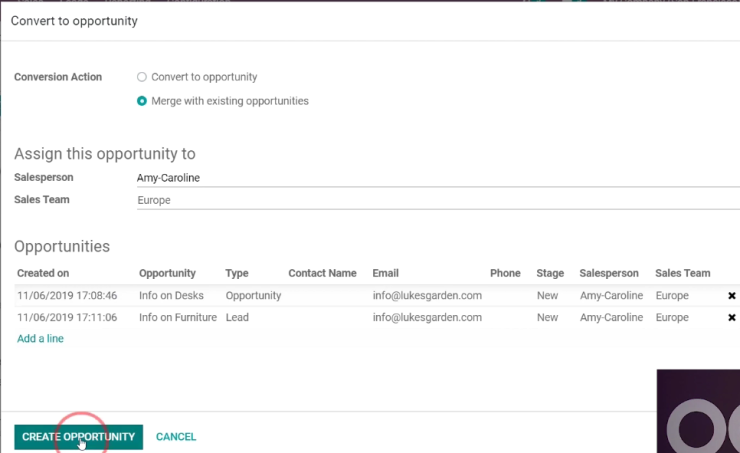This screenshot has width=740, height=453.
Task: Sort by Sales Team column header
Action: pos(682,273)
